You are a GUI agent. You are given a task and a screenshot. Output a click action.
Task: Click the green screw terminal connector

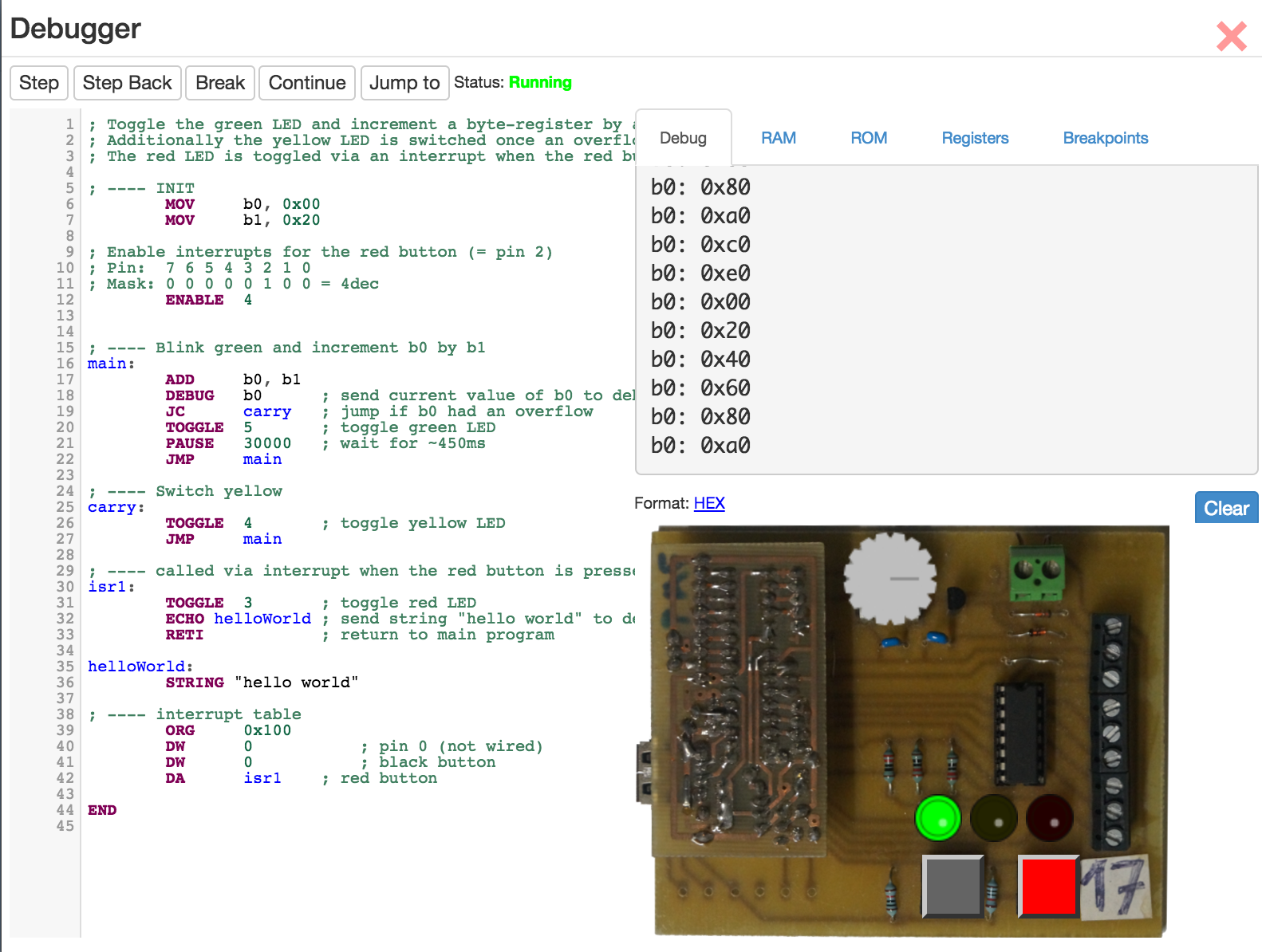[x=1037, y=571]
